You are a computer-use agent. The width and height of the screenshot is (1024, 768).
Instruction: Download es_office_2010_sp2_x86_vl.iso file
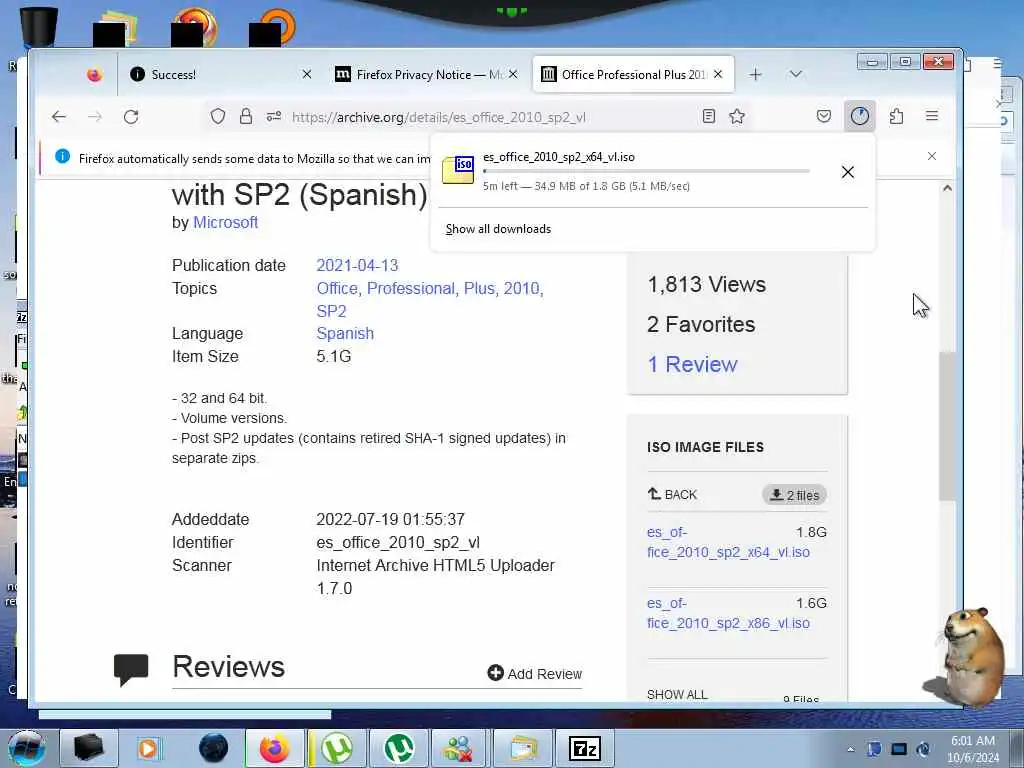coord(728,613)
